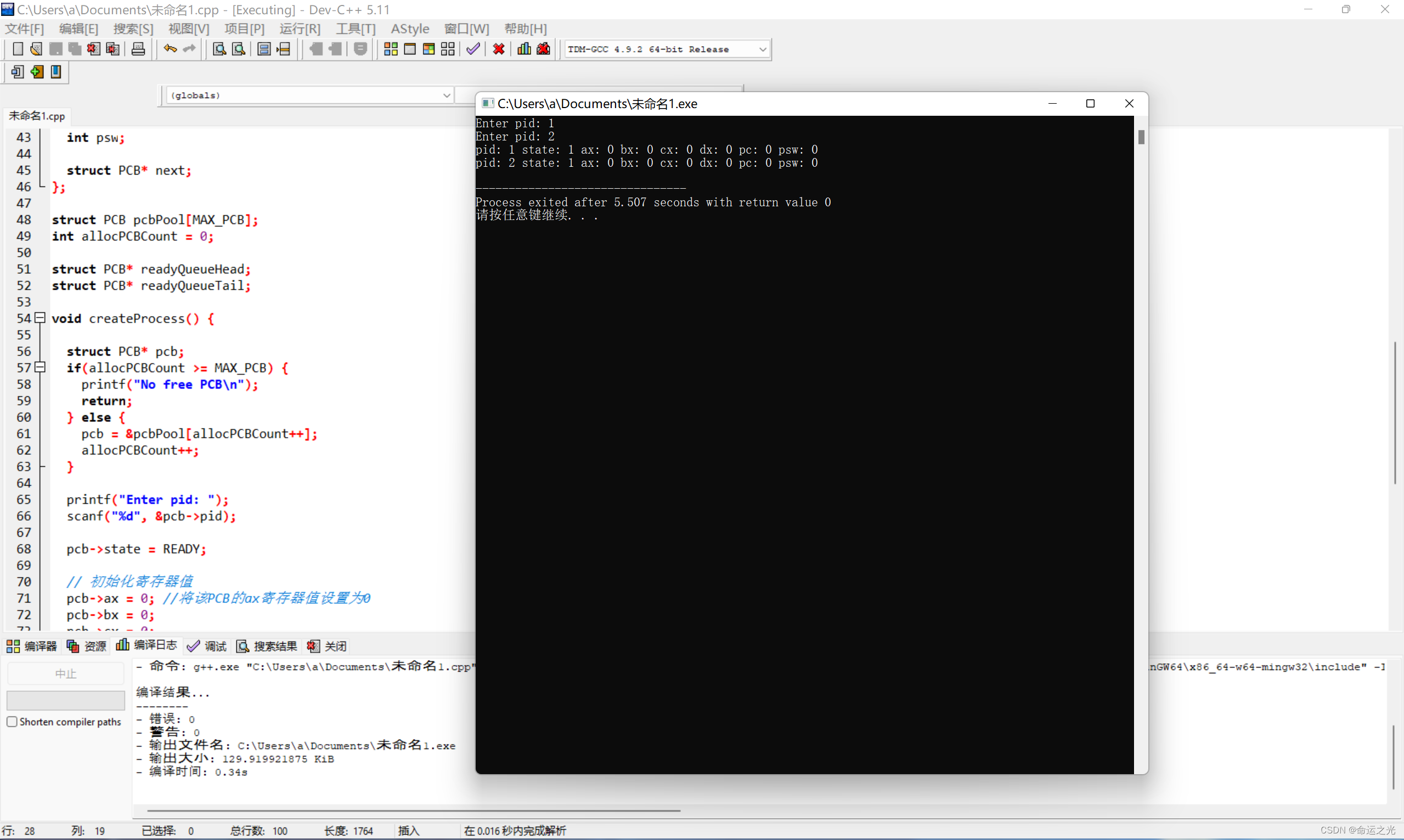The width and height of the screenshot is (1404, 840).
Task: Collapse the if-block fold on line 57
Action: point(40,368)
